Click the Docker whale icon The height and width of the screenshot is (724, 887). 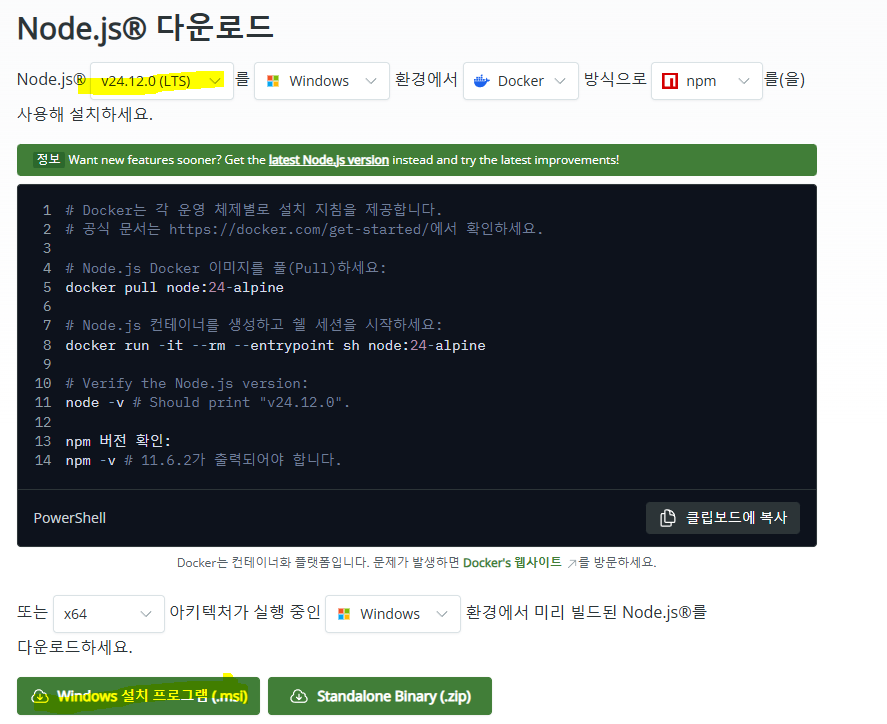[x=481, y=81]
